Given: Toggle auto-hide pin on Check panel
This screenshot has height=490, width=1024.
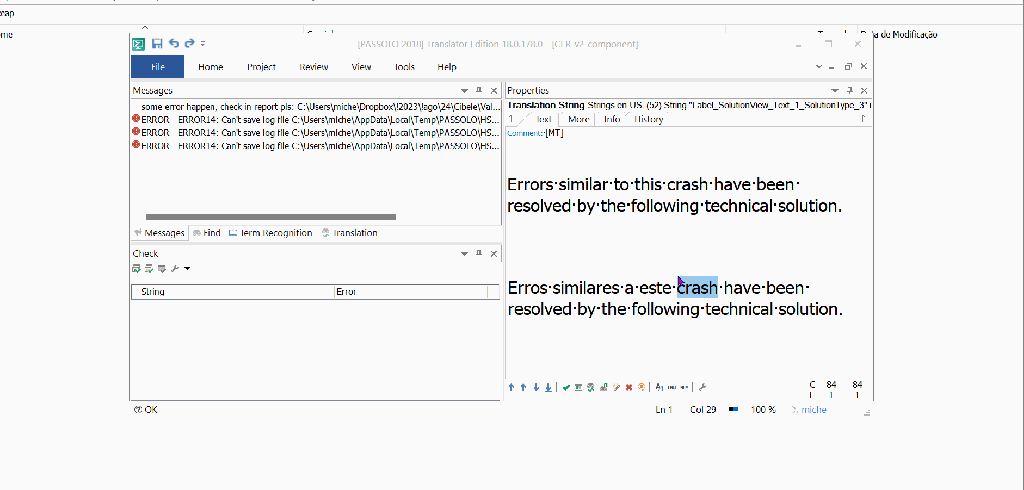Looking at the screenshot, I should tap(479, 253).
